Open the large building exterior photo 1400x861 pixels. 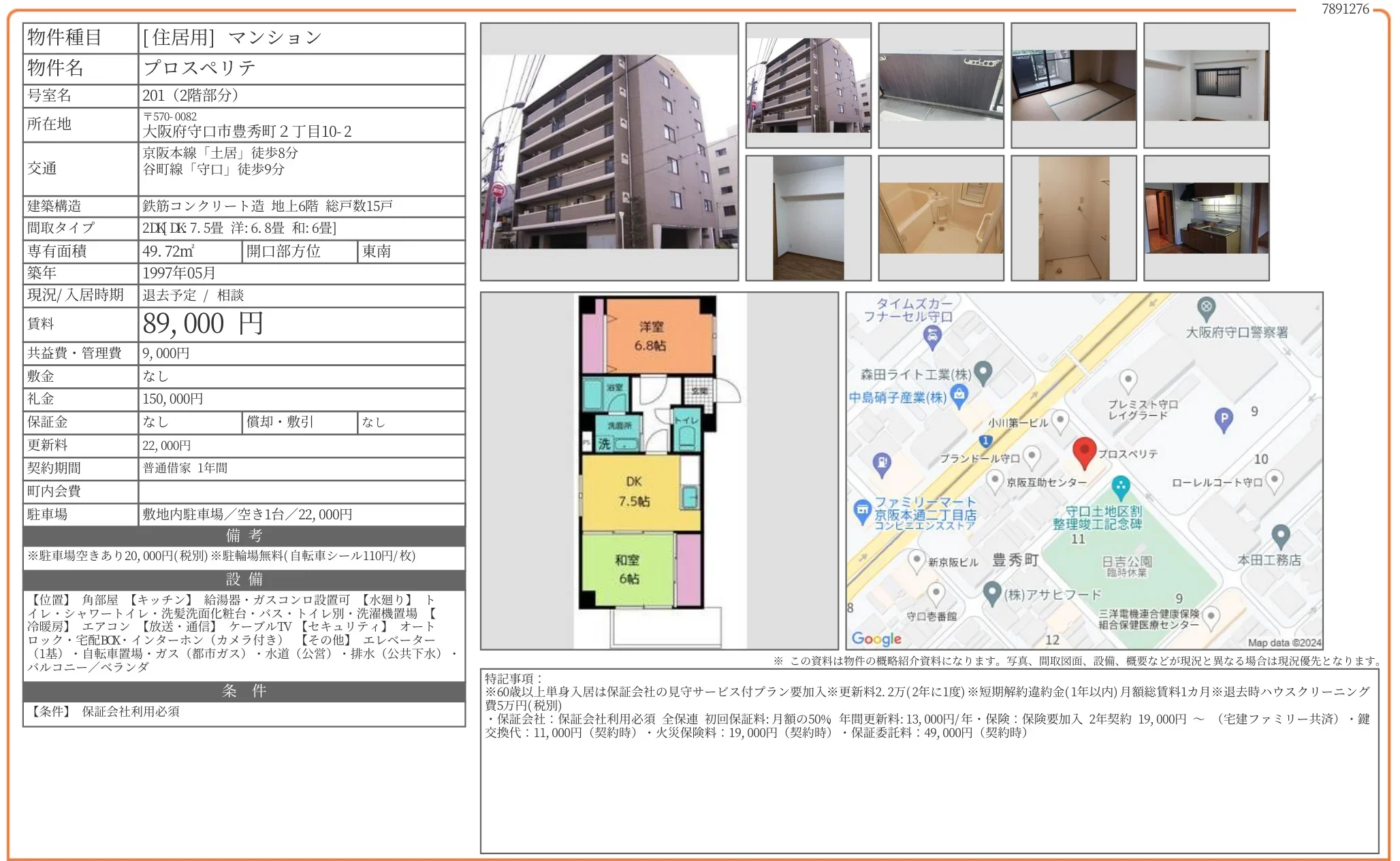[x=609, y=152]
